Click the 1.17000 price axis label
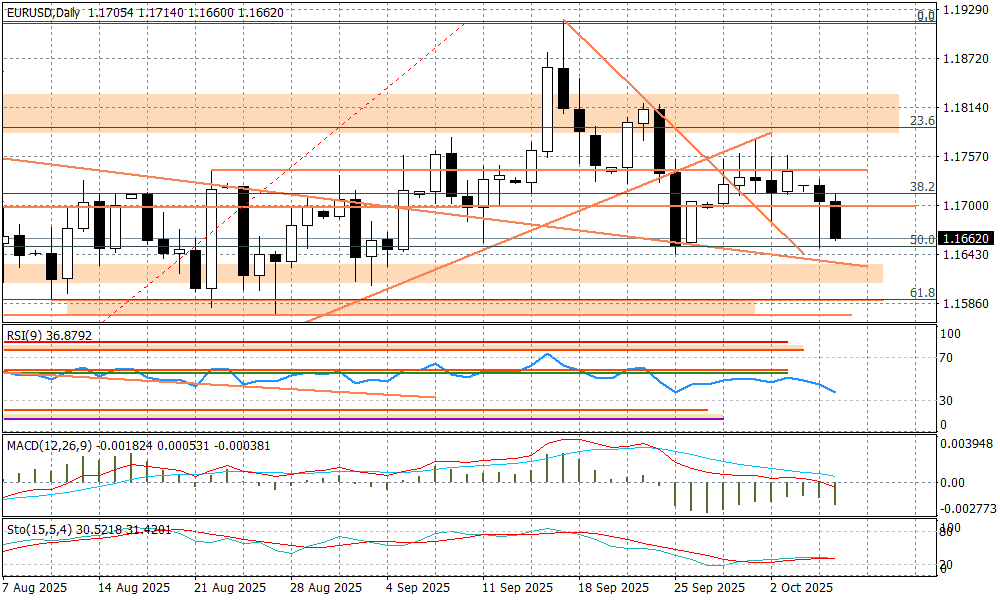 tap(967, 206)
